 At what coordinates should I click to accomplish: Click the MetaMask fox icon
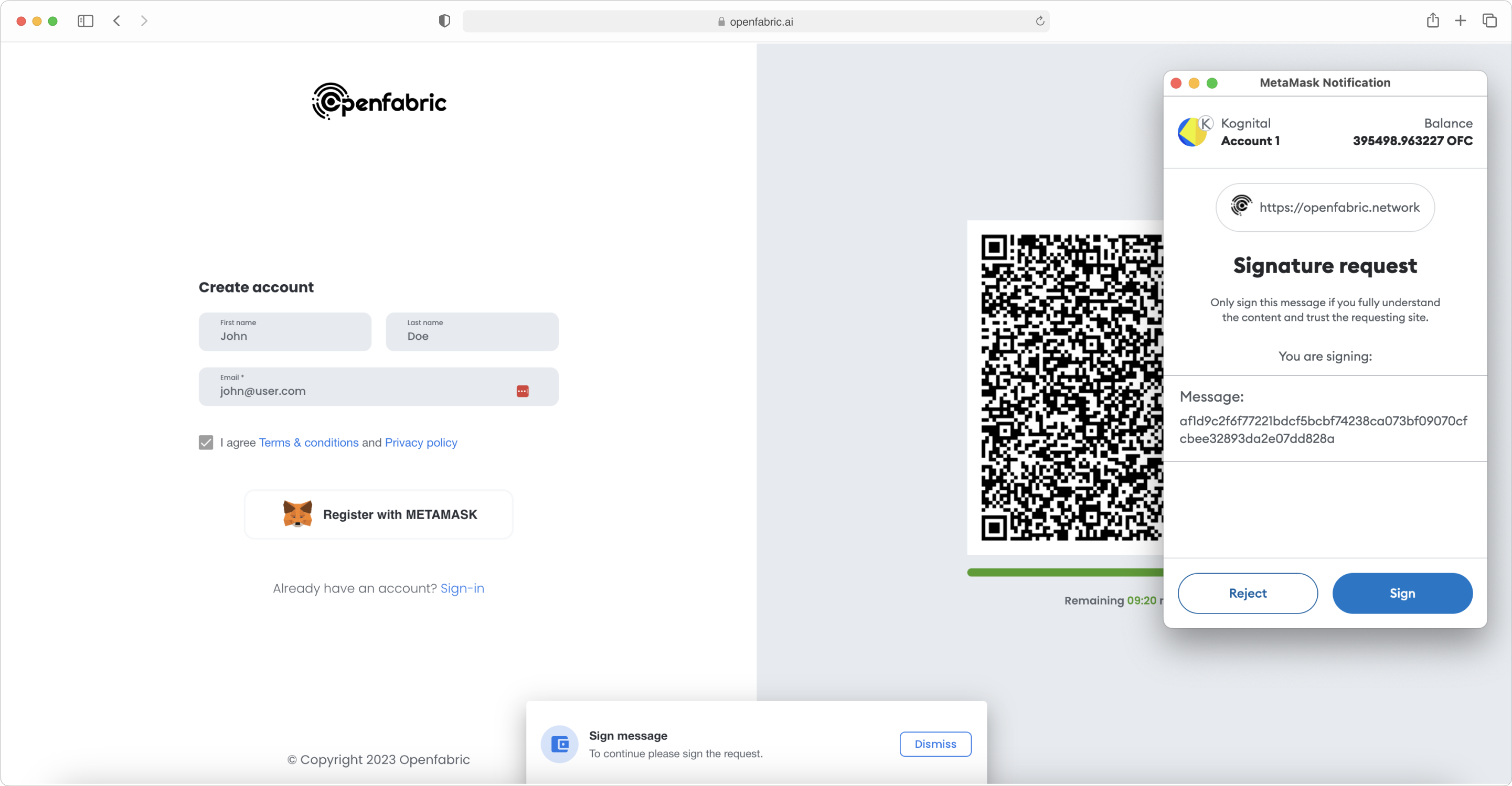tap(297, 514)
